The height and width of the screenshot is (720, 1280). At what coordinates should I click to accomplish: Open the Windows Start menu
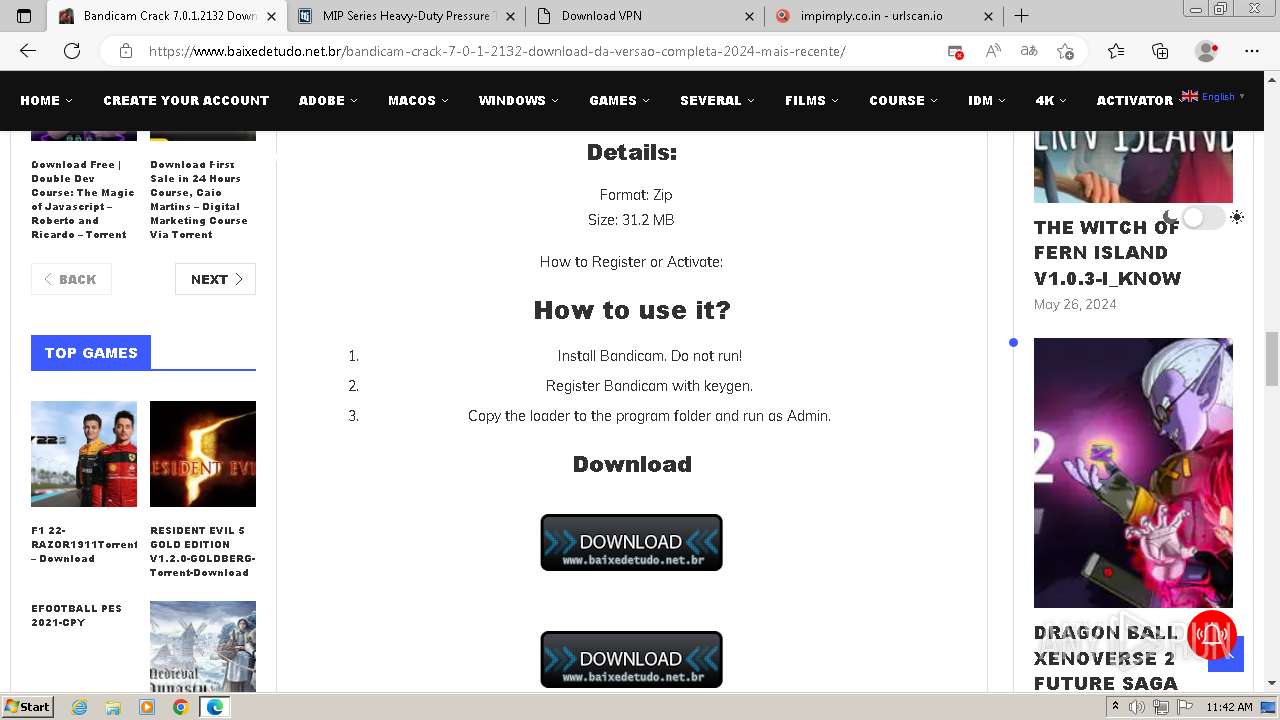(x=27, y=707)
